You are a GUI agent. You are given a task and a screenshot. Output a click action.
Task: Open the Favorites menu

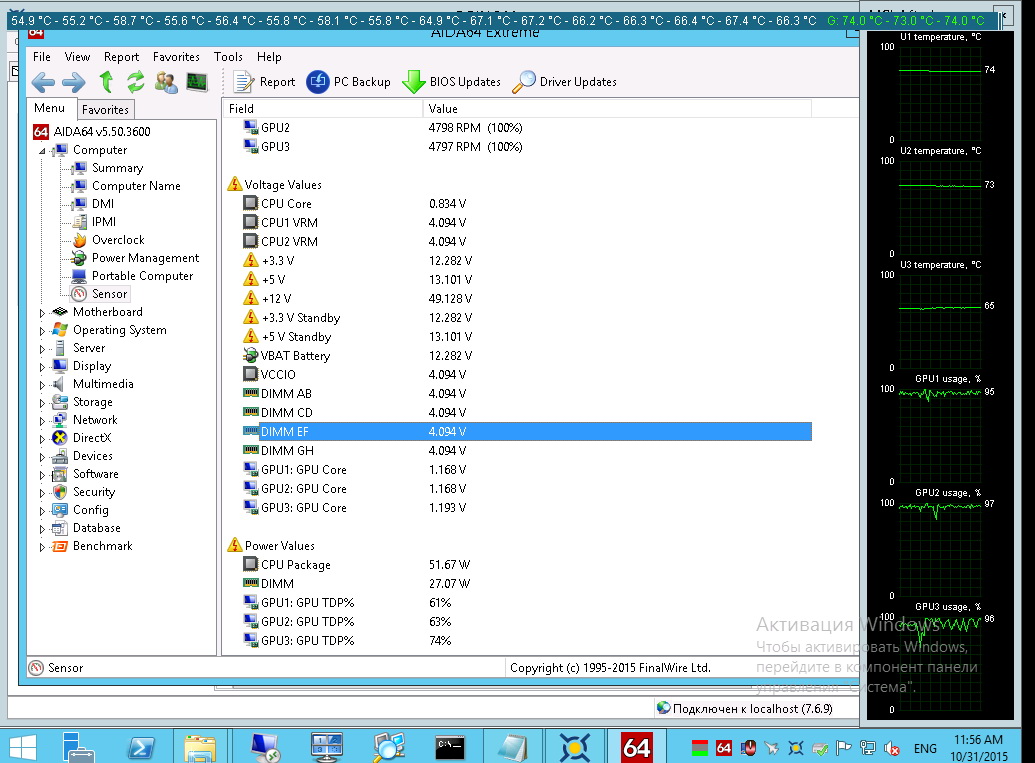pyautogui.click(x=176, y=57)
